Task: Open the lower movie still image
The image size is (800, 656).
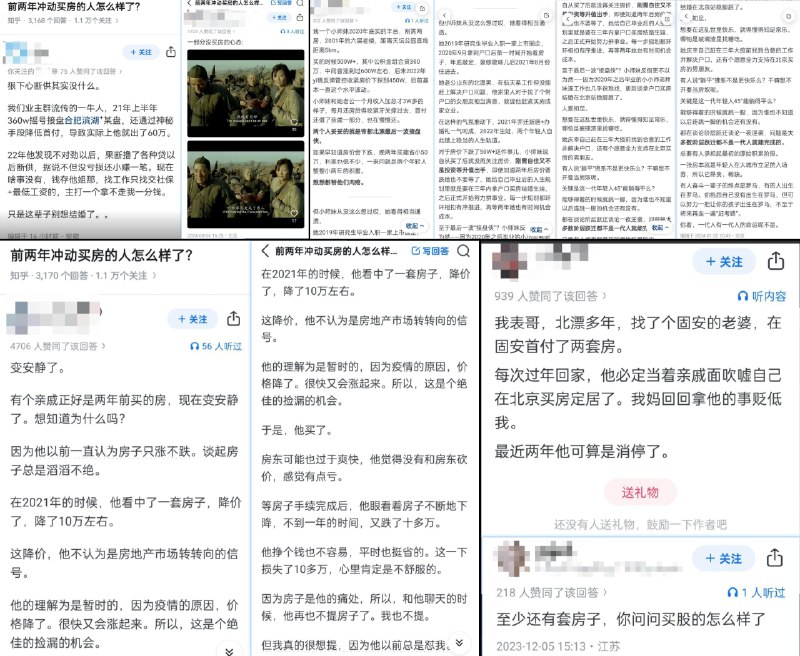Action: pos(246,184)
